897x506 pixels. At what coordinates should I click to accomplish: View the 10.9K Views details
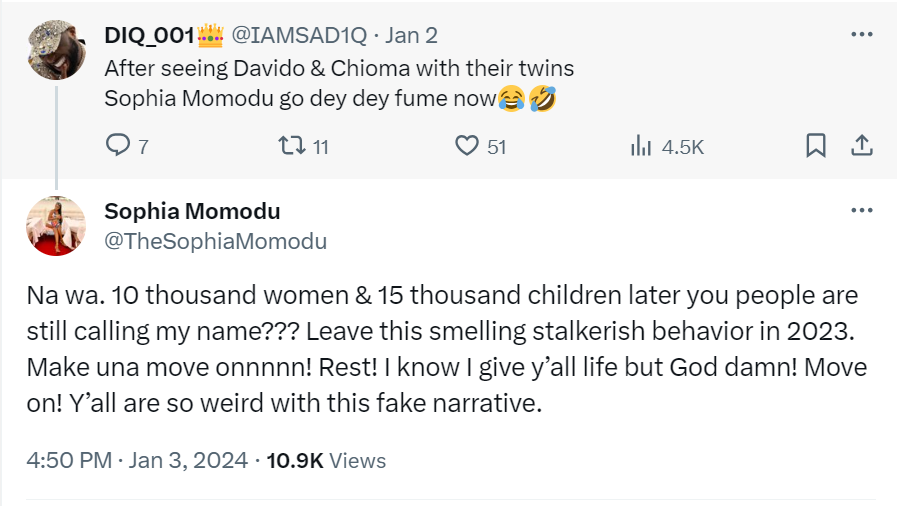pos(328,461)
